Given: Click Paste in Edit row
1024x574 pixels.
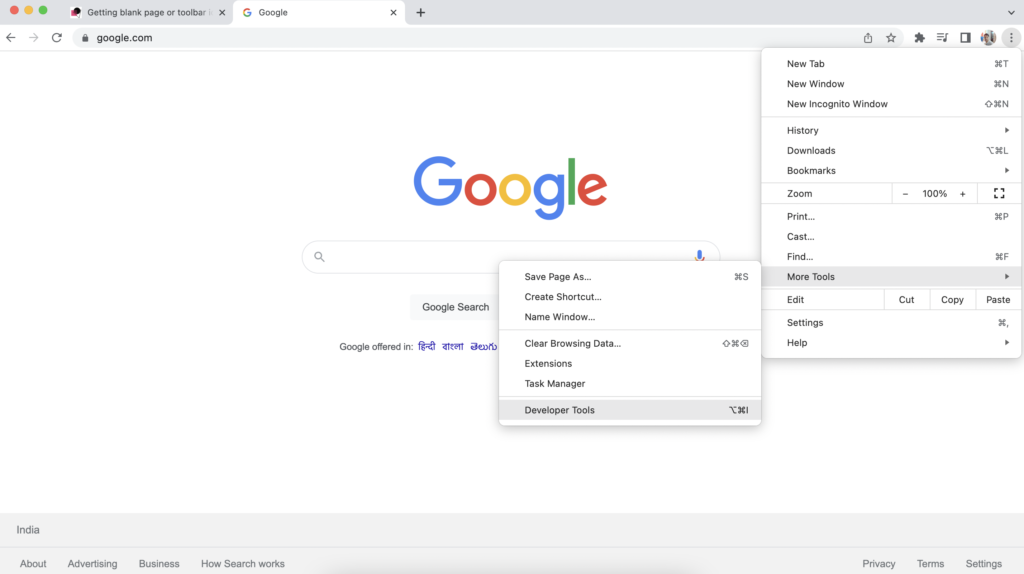Looking at the screenshot, I should coord(998,300).
